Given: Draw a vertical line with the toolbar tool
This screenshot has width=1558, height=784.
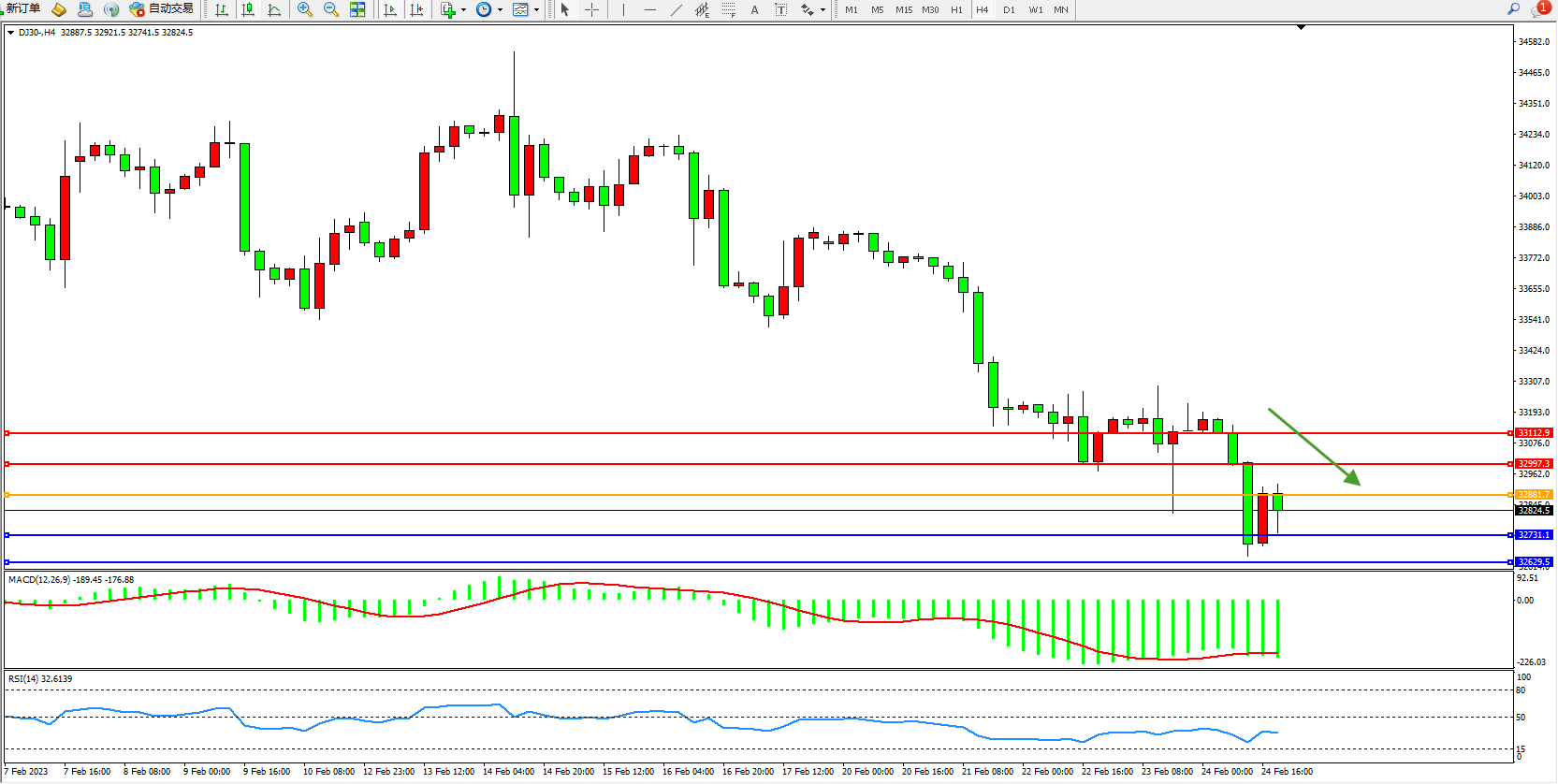Looking at the screenshot, I should (623, 9).
